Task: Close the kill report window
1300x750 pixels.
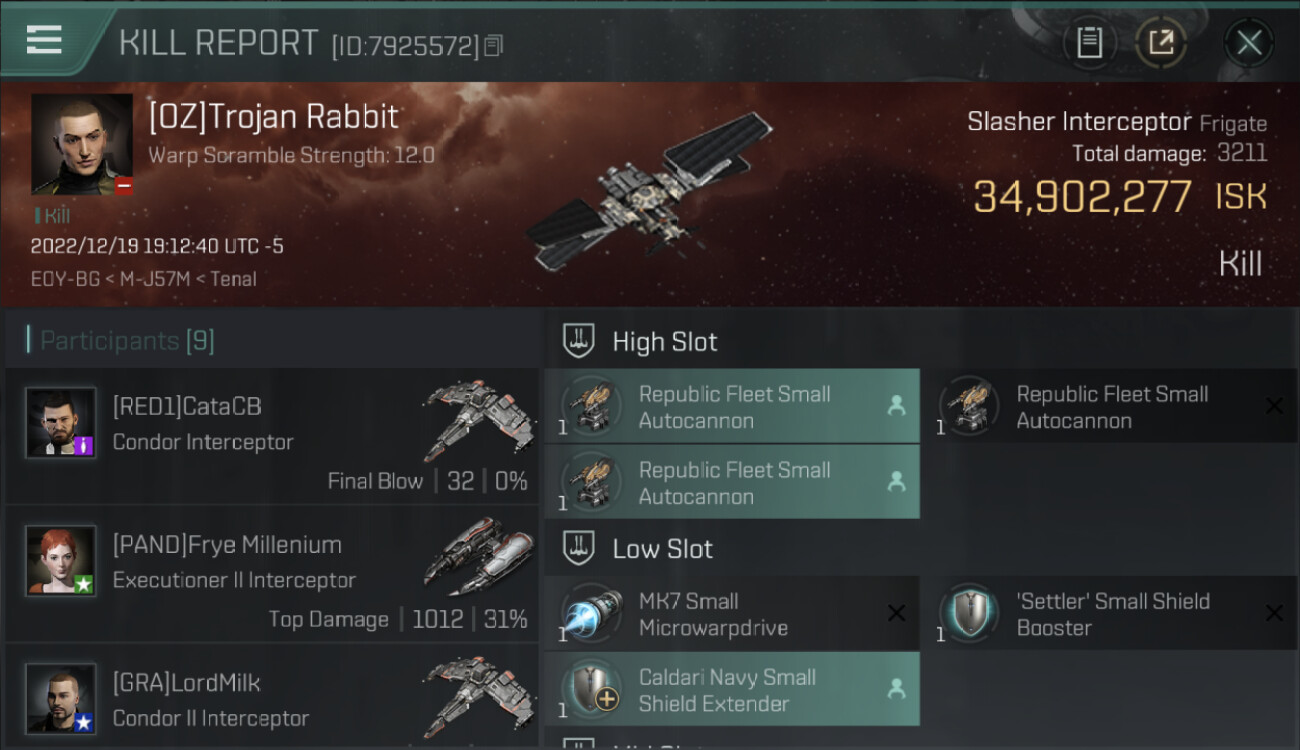Action: point(1248,42)
